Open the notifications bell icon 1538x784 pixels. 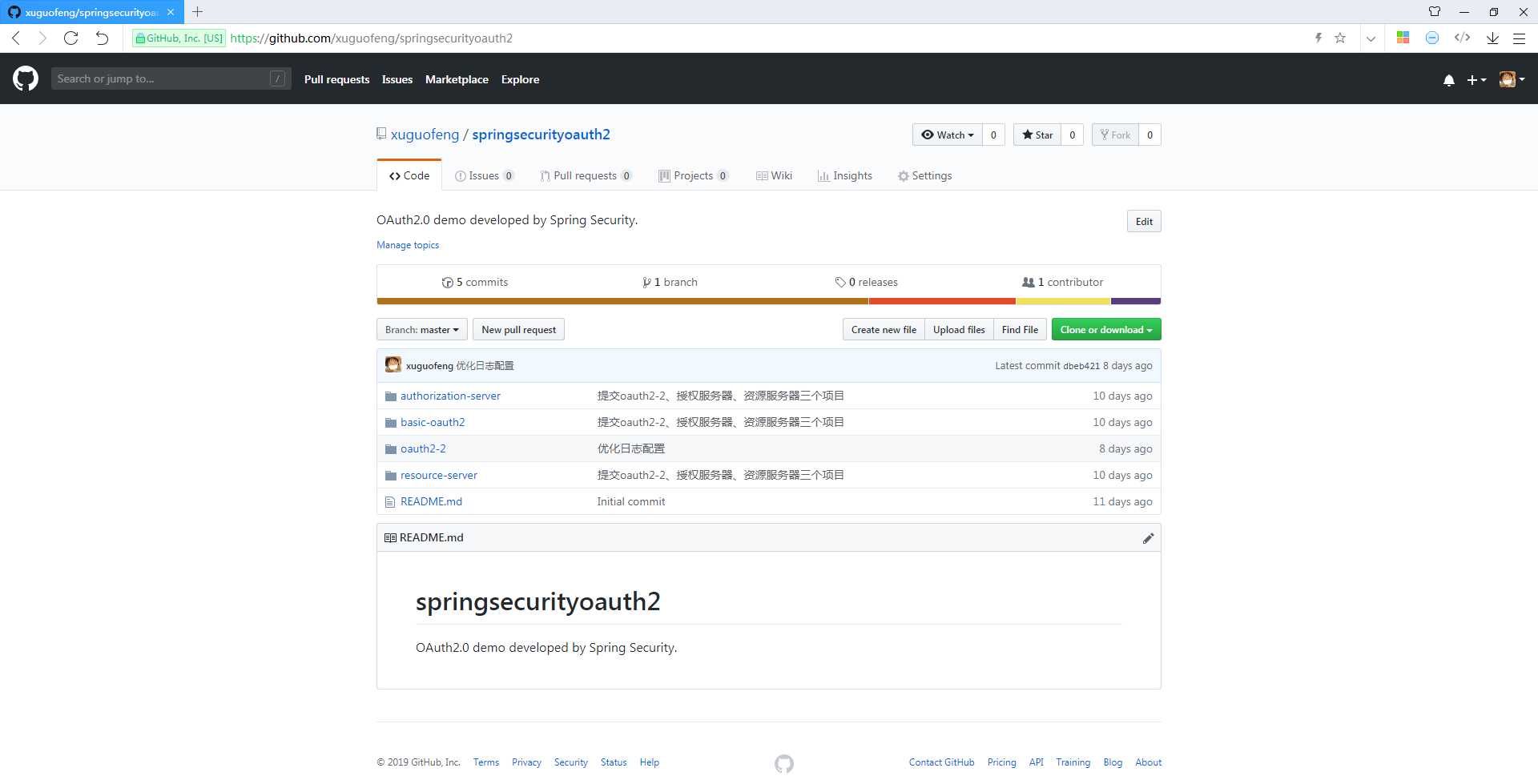1448,80
